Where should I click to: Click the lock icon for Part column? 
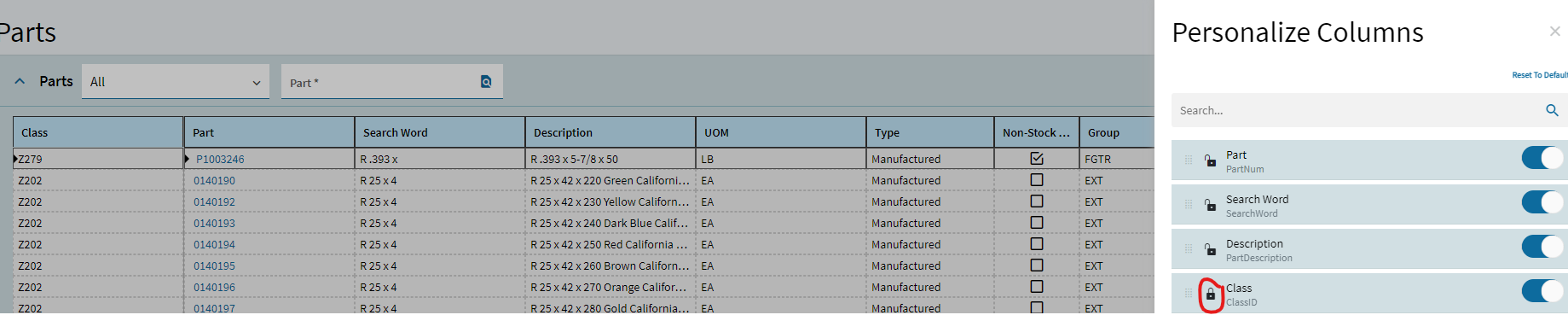click(x=1210, y=160)
